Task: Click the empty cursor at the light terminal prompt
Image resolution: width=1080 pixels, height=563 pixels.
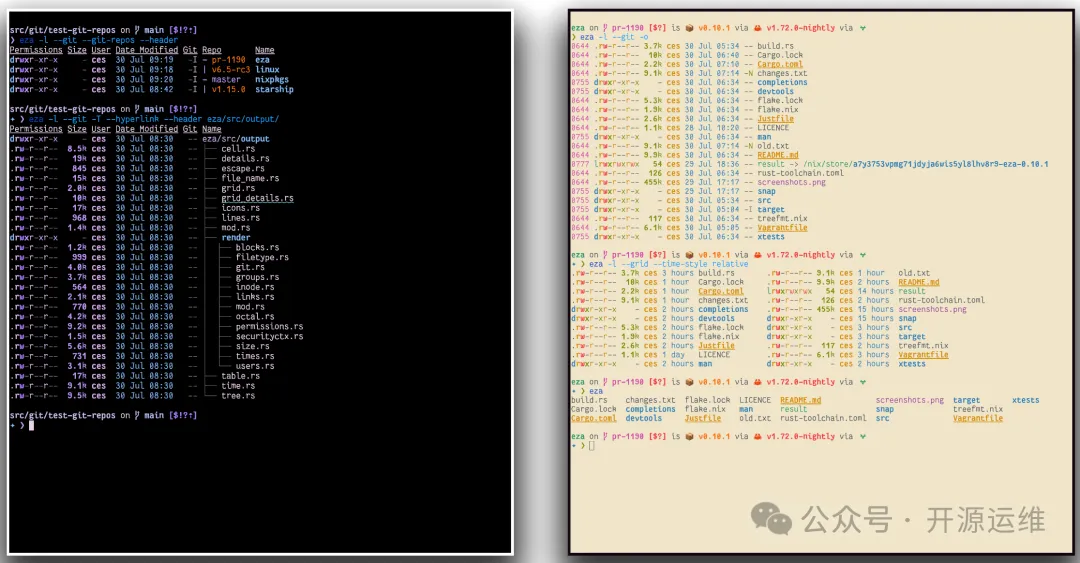Action: [x=591, y=446]
